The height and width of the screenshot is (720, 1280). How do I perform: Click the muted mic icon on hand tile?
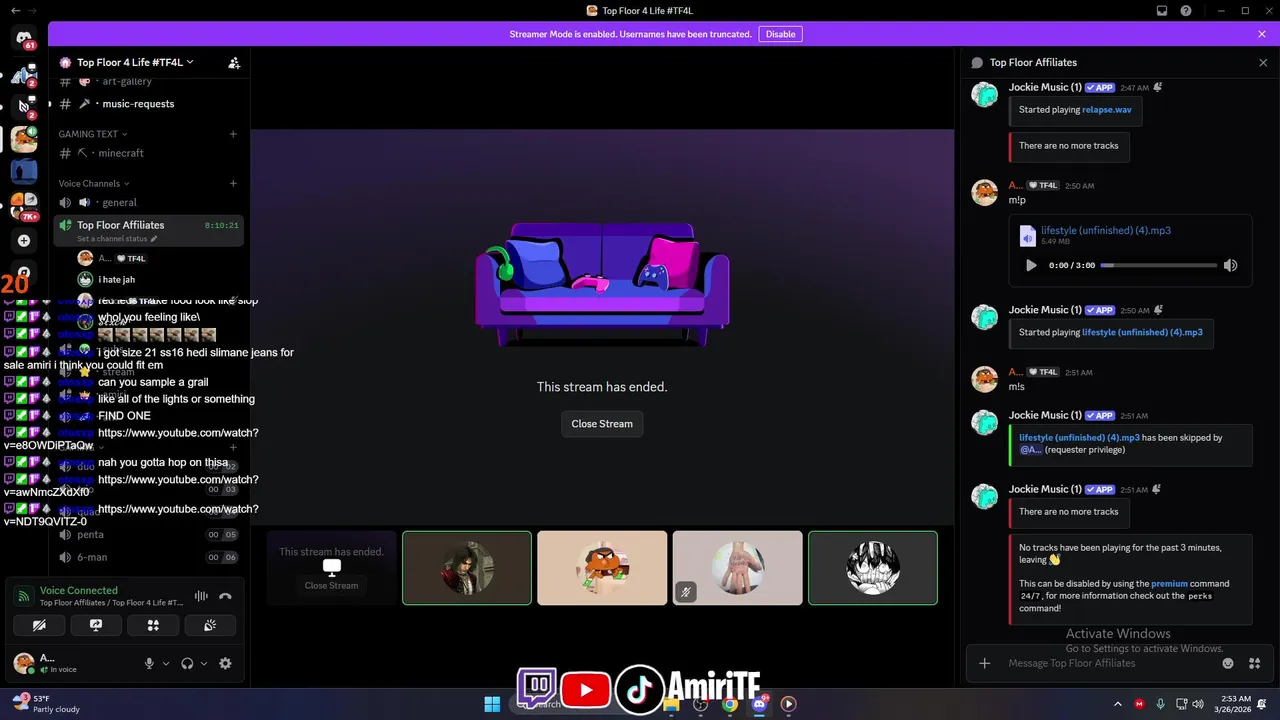point(685,592)
